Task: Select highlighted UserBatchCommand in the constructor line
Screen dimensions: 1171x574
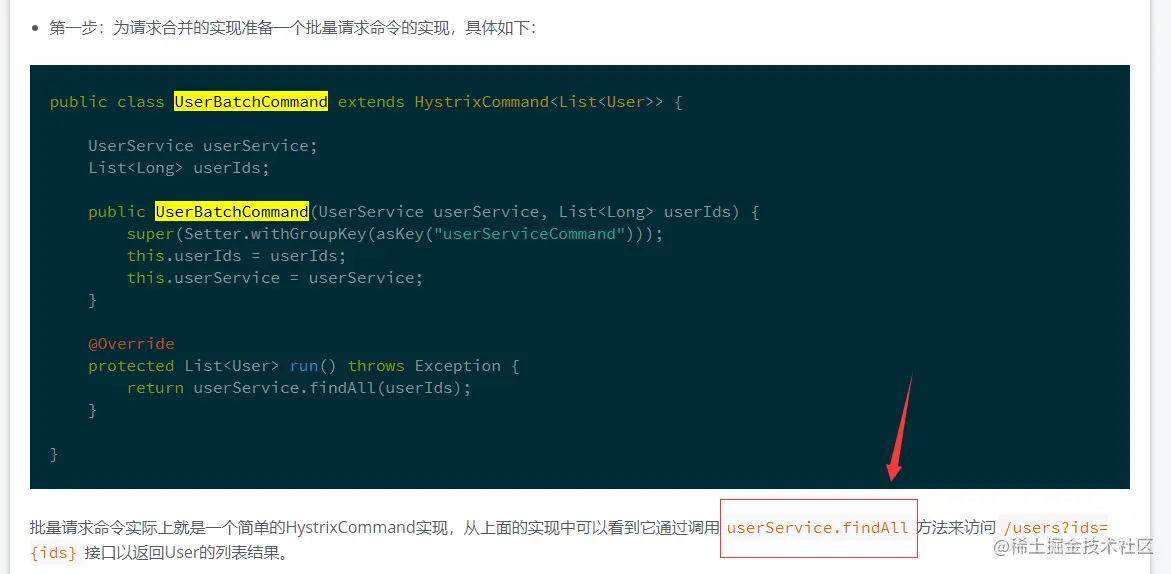Action: [x=232, y=211]
